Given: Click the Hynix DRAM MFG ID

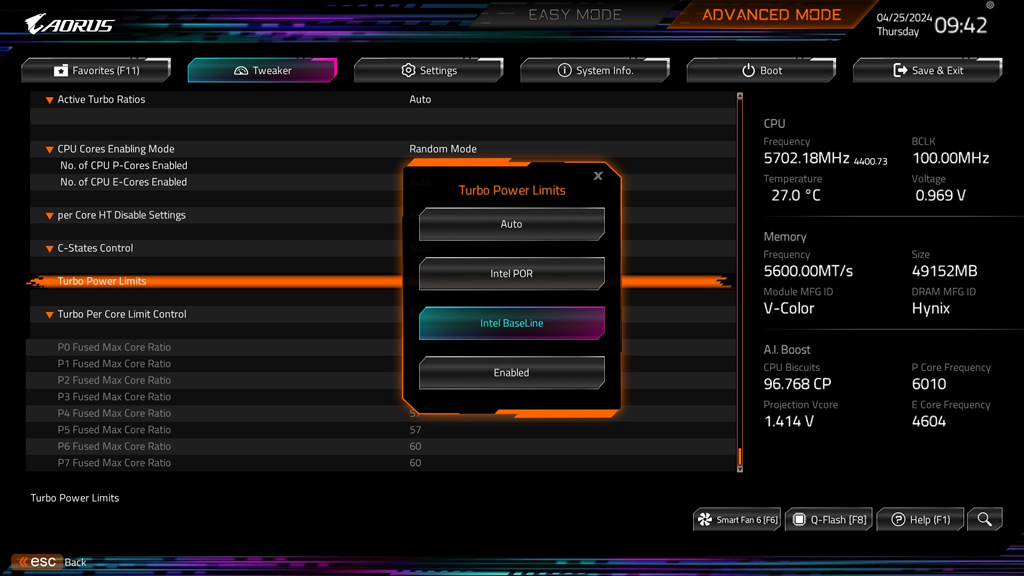Looking at the screenshot, I should [931, 308].
